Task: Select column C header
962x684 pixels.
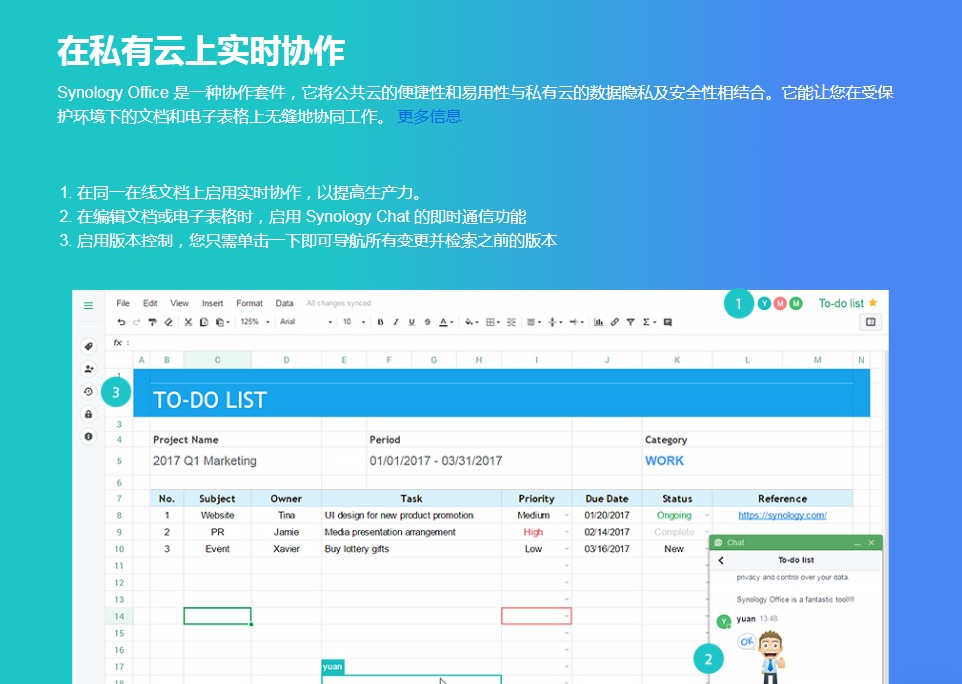Action: point(217,360)
